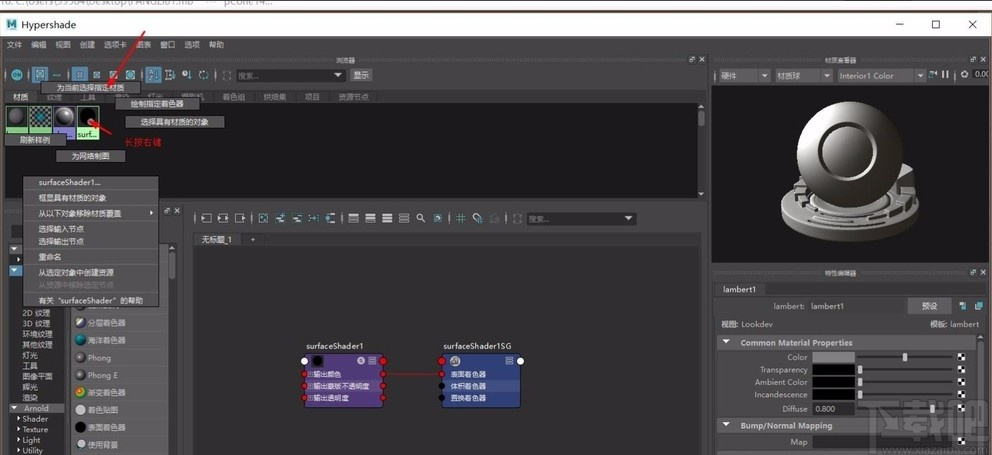Set nodes to connected view mode icon
992x455 pixels.
[370, 218]
